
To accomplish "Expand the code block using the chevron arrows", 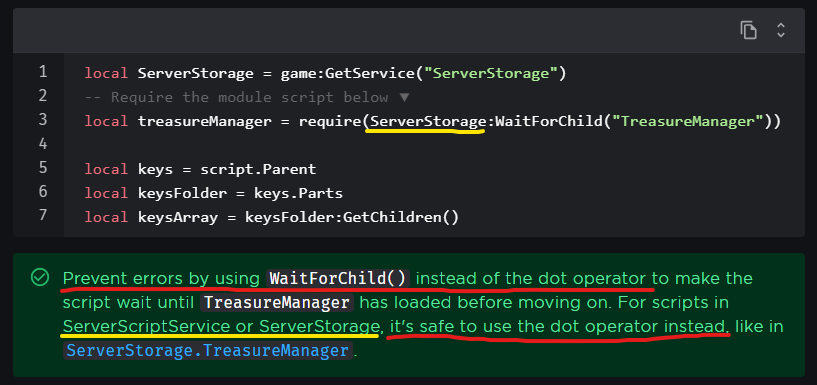I will point(781,30).
